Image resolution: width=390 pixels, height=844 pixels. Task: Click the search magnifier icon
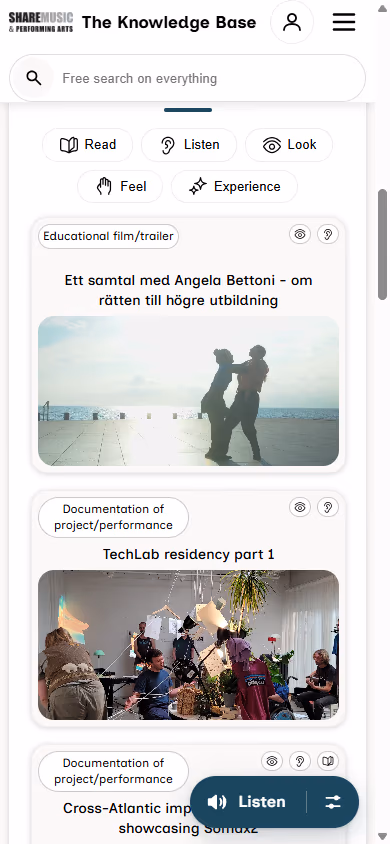(34, 78)
